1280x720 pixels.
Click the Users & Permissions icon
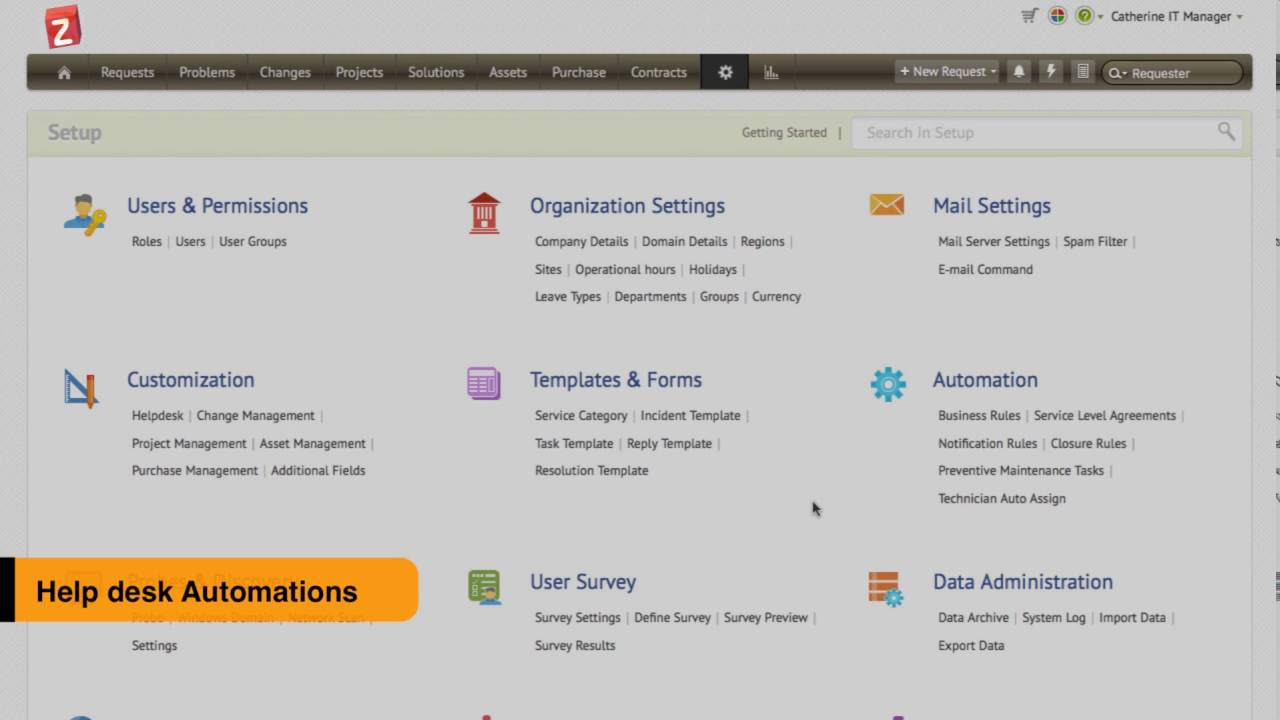coord(85,214)
